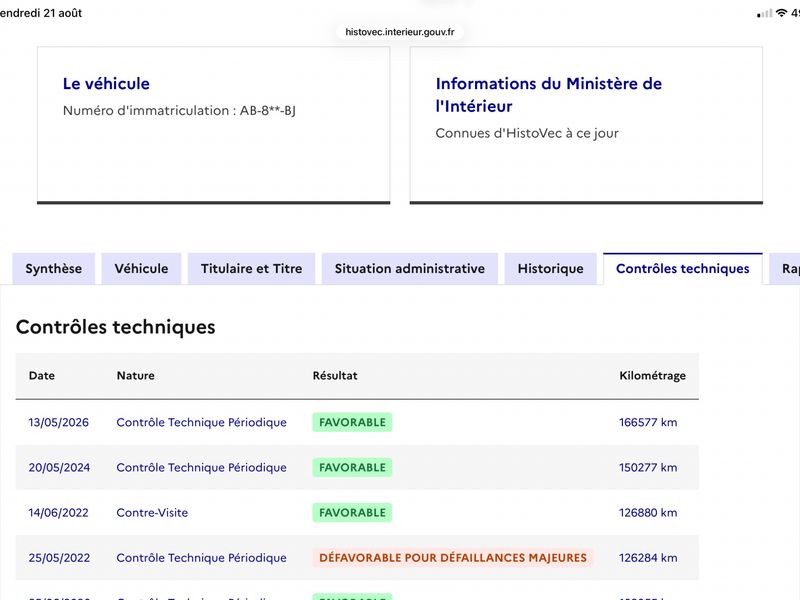This screenshot has width=800, height=600.
Task: Click the FAVORABLE badge for 13/05/2026
Action: (x=353, y=422)
